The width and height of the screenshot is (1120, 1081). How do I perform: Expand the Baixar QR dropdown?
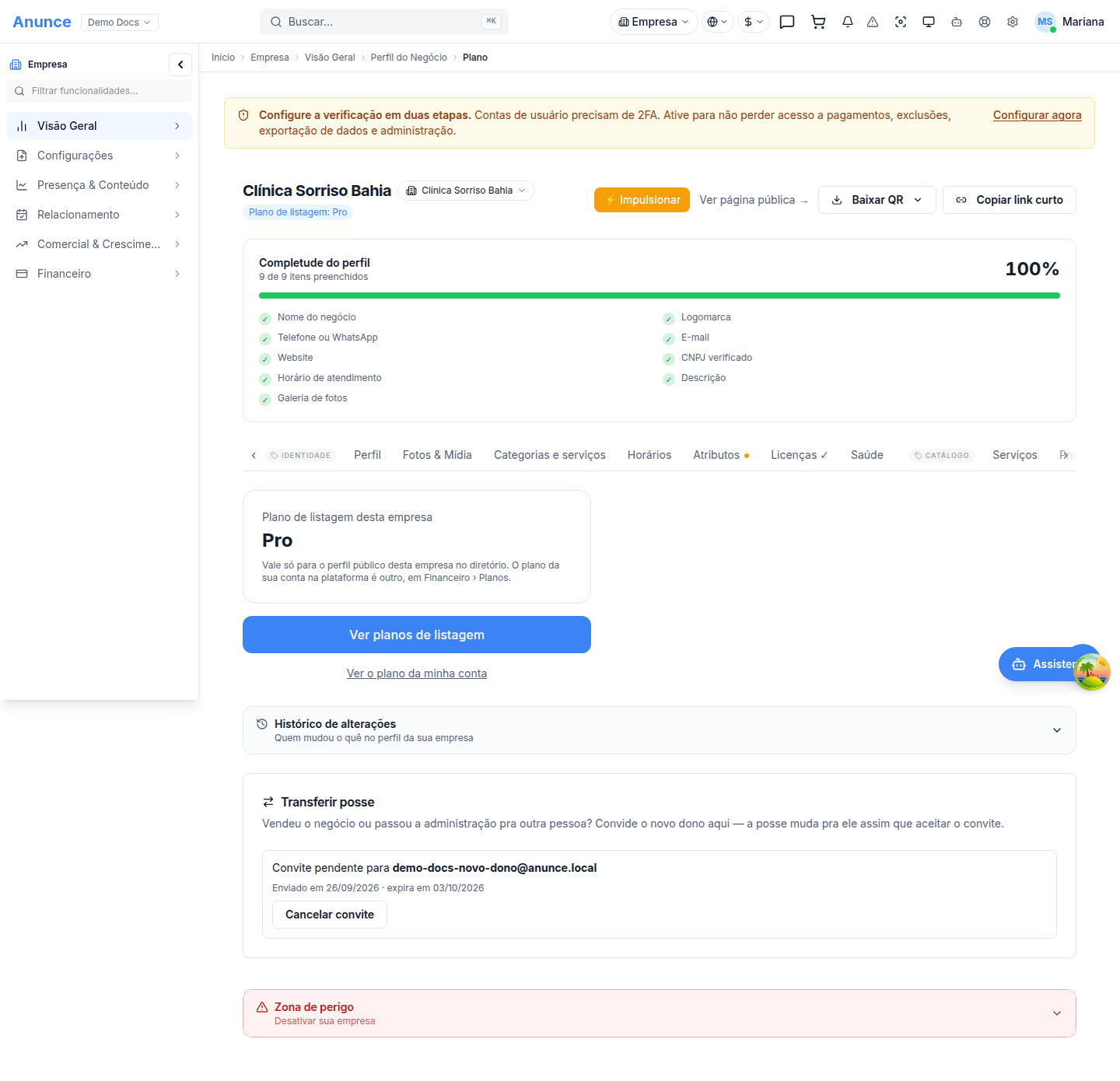(x=877, y=200)
